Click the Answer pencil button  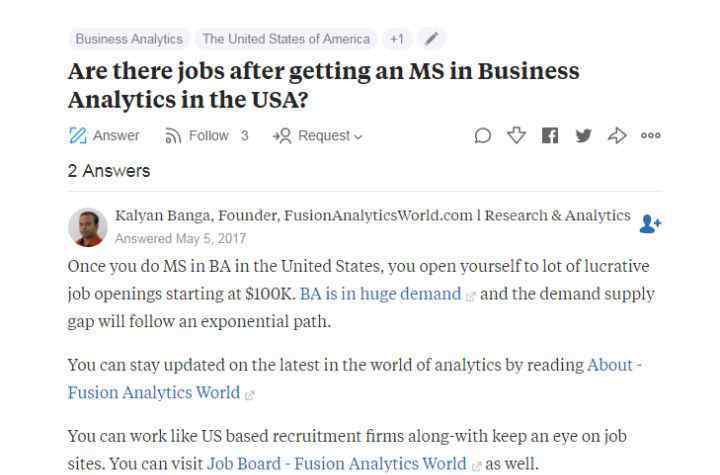[104, 136]
